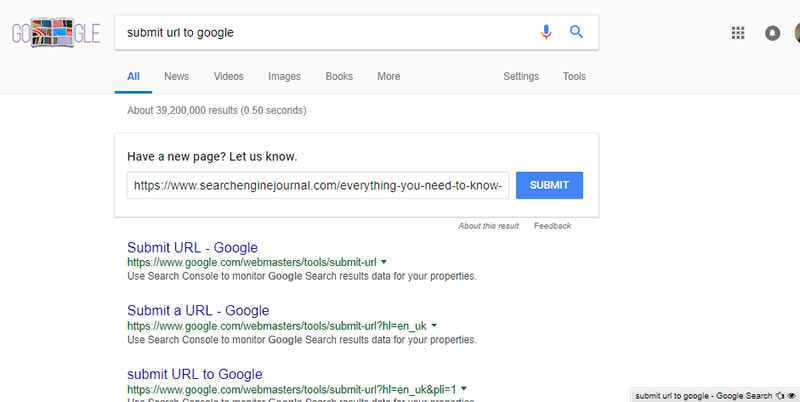800x402 pixels.
Task: Switch to the Images tab
Action: click(284, 76)
